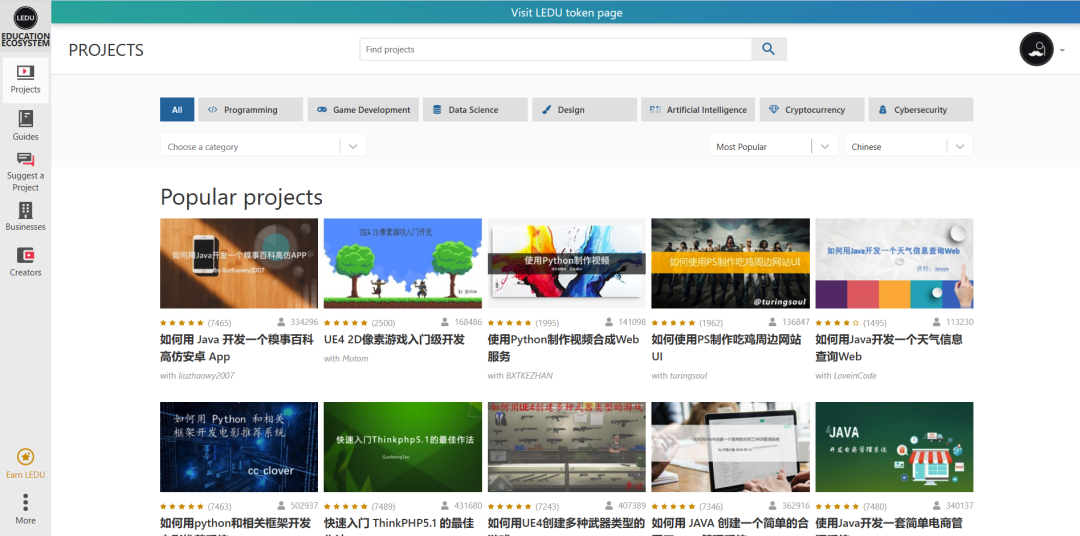This screenshot has width=1080, height=536.
Task: Click the viewer count 168486
Action: (462, 322)
